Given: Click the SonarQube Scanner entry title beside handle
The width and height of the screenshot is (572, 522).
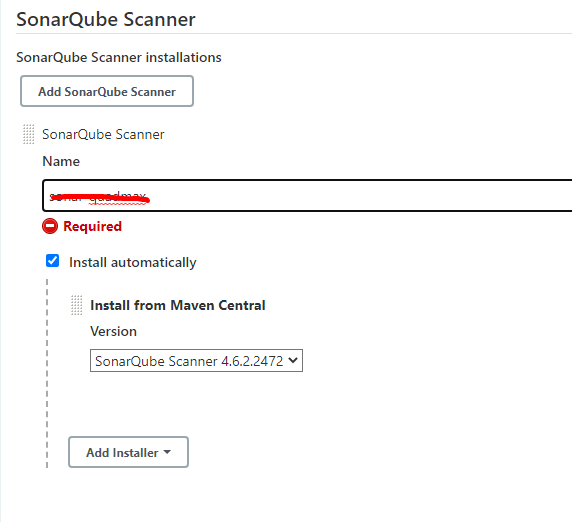Looking at the screenshot, I should pyautogui.click(x=103, y=134).
